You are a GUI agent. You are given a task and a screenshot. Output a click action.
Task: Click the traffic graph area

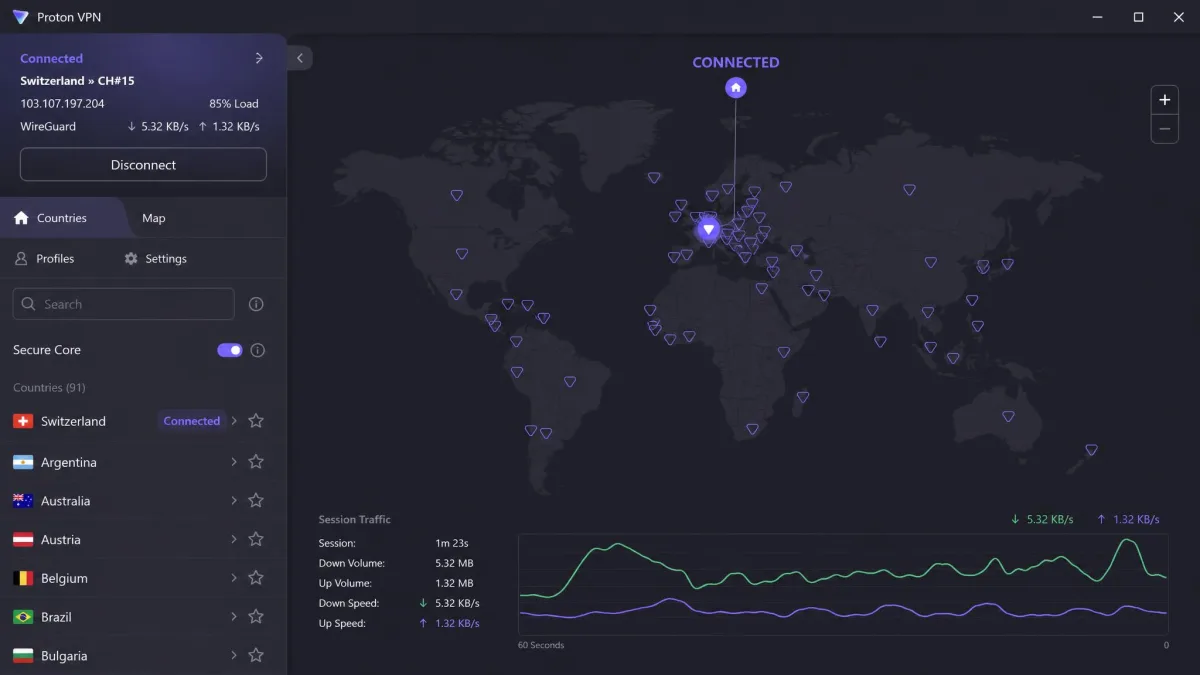[843, 585]
